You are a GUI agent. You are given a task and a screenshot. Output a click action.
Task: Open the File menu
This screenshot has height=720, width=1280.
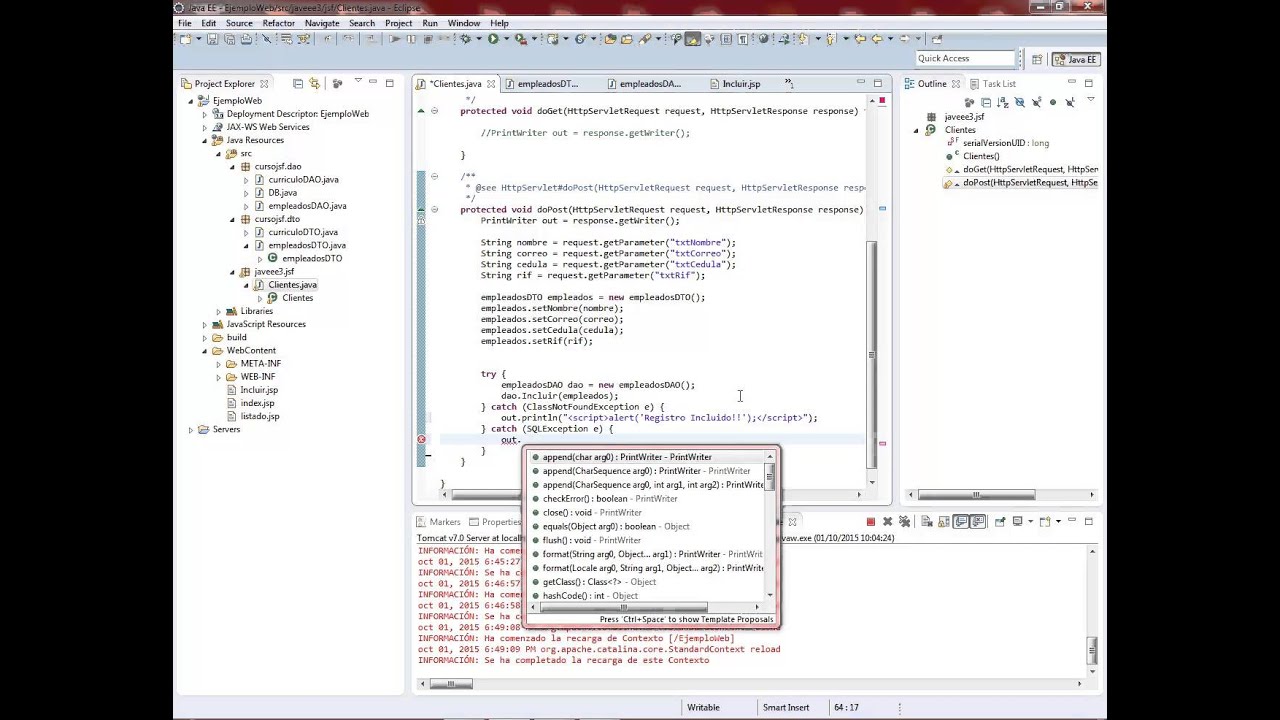pos(184,23)
